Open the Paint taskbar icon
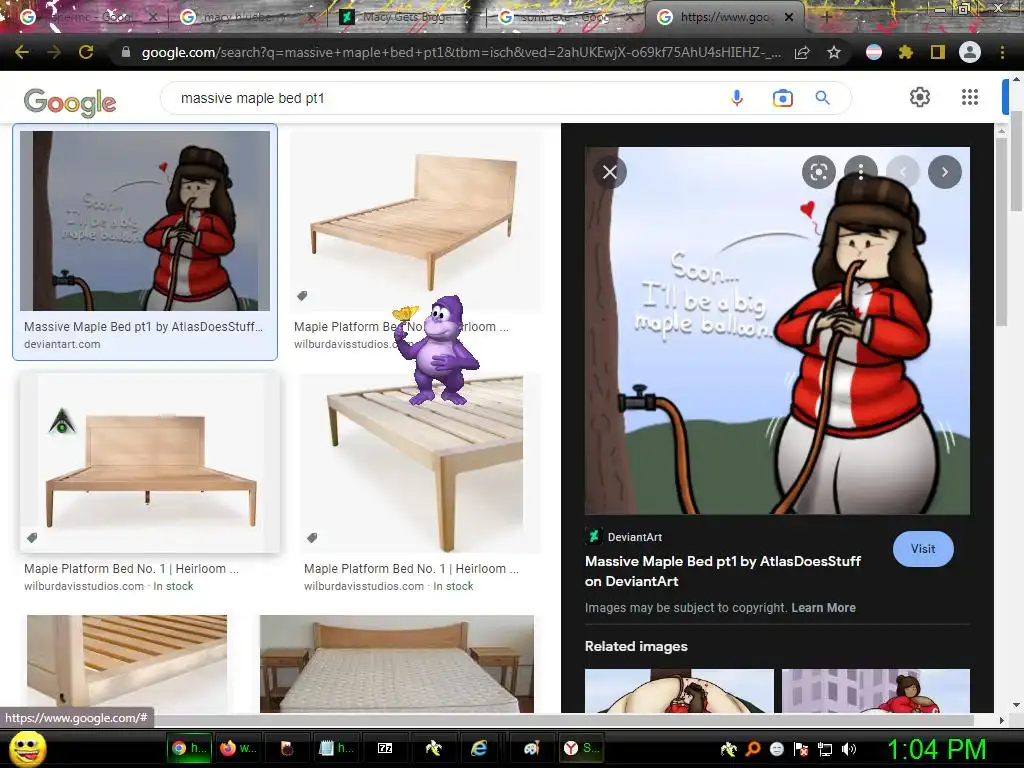This screenshot has width=1024, height=768. click(x=531, y=748)
